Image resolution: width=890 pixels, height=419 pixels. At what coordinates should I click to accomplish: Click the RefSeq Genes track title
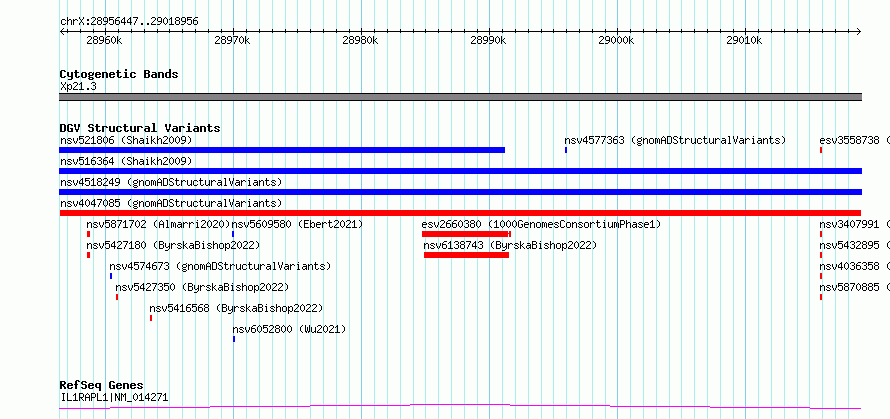pyautogui.click(x=101, y=386)
